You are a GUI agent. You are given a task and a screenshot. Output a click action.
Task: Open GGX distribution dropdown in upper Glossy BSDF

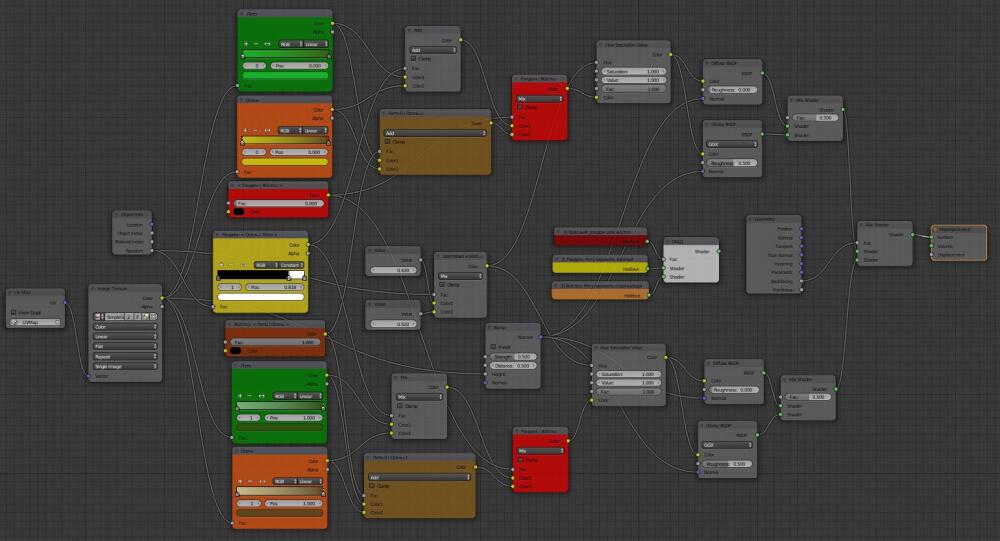coord(732,144)
